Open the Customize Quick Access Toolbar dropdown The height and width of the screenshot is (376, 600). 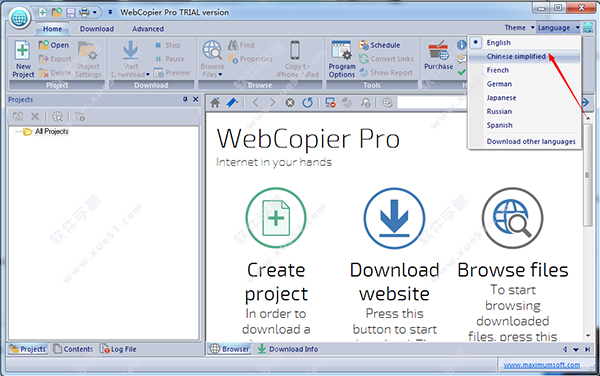tap(110, 13)
